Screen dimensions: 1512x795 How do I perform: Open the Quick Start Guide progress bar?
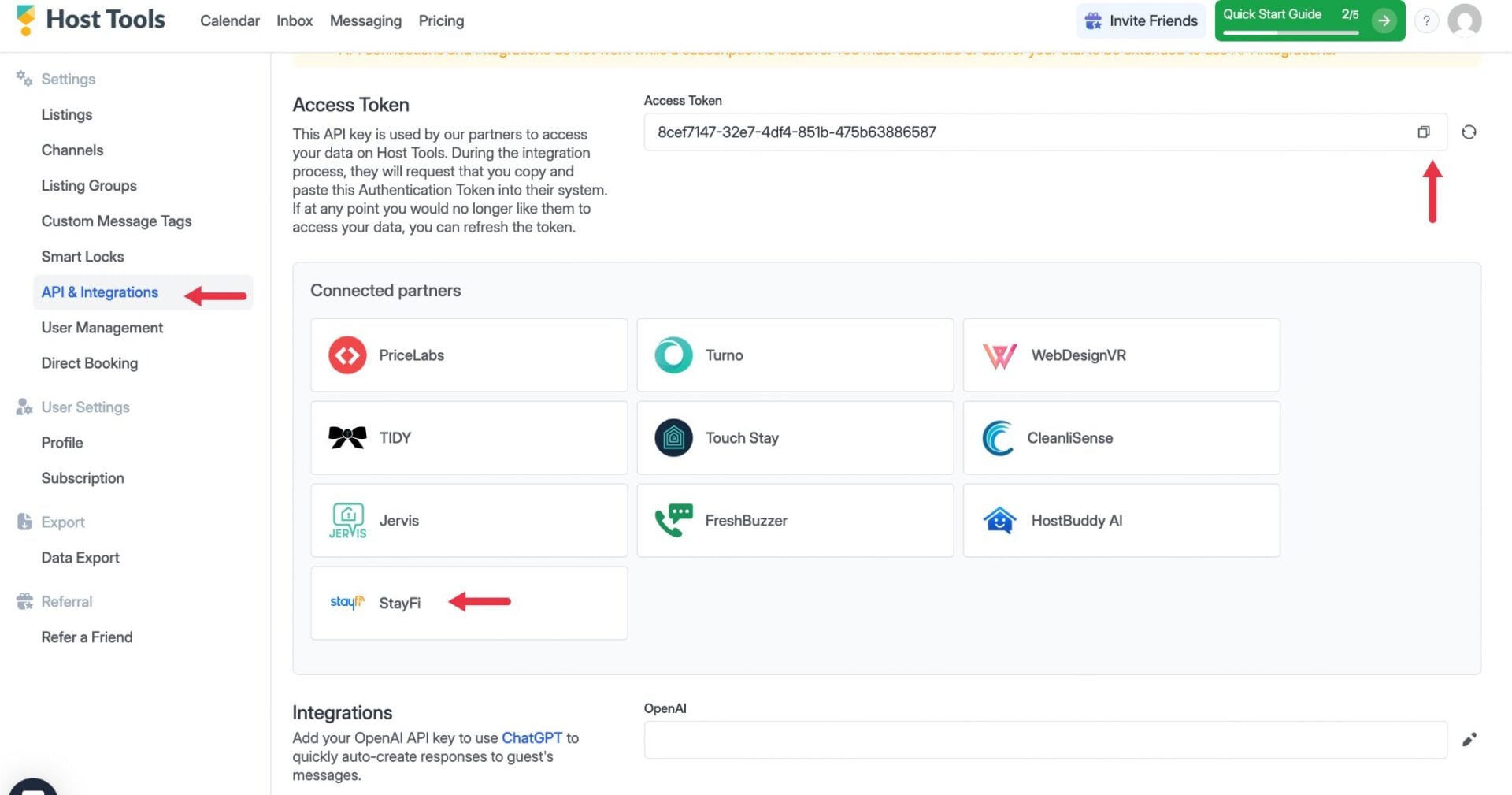click(1291, 32)
